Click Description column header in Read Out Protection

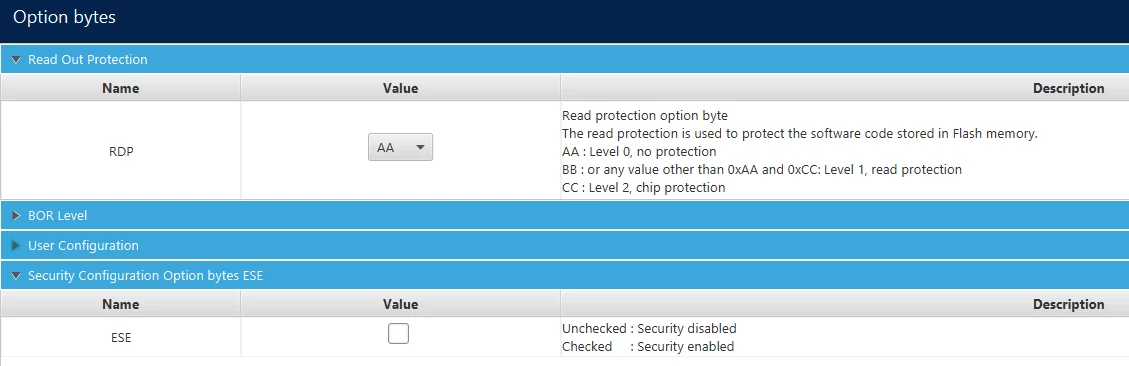click(845, 89)
